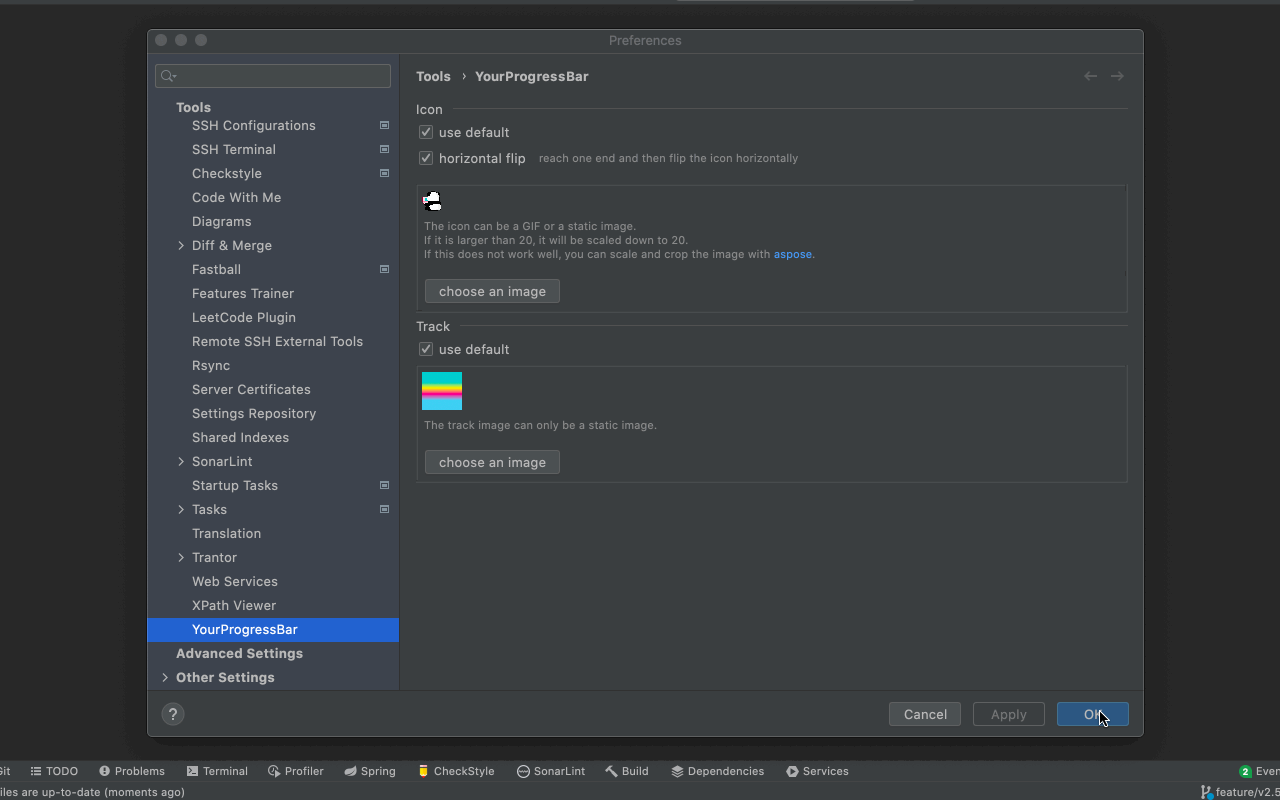1280x800 pixels.
Task: Click the Tools breadcrumb link
Action: point(433,76)
